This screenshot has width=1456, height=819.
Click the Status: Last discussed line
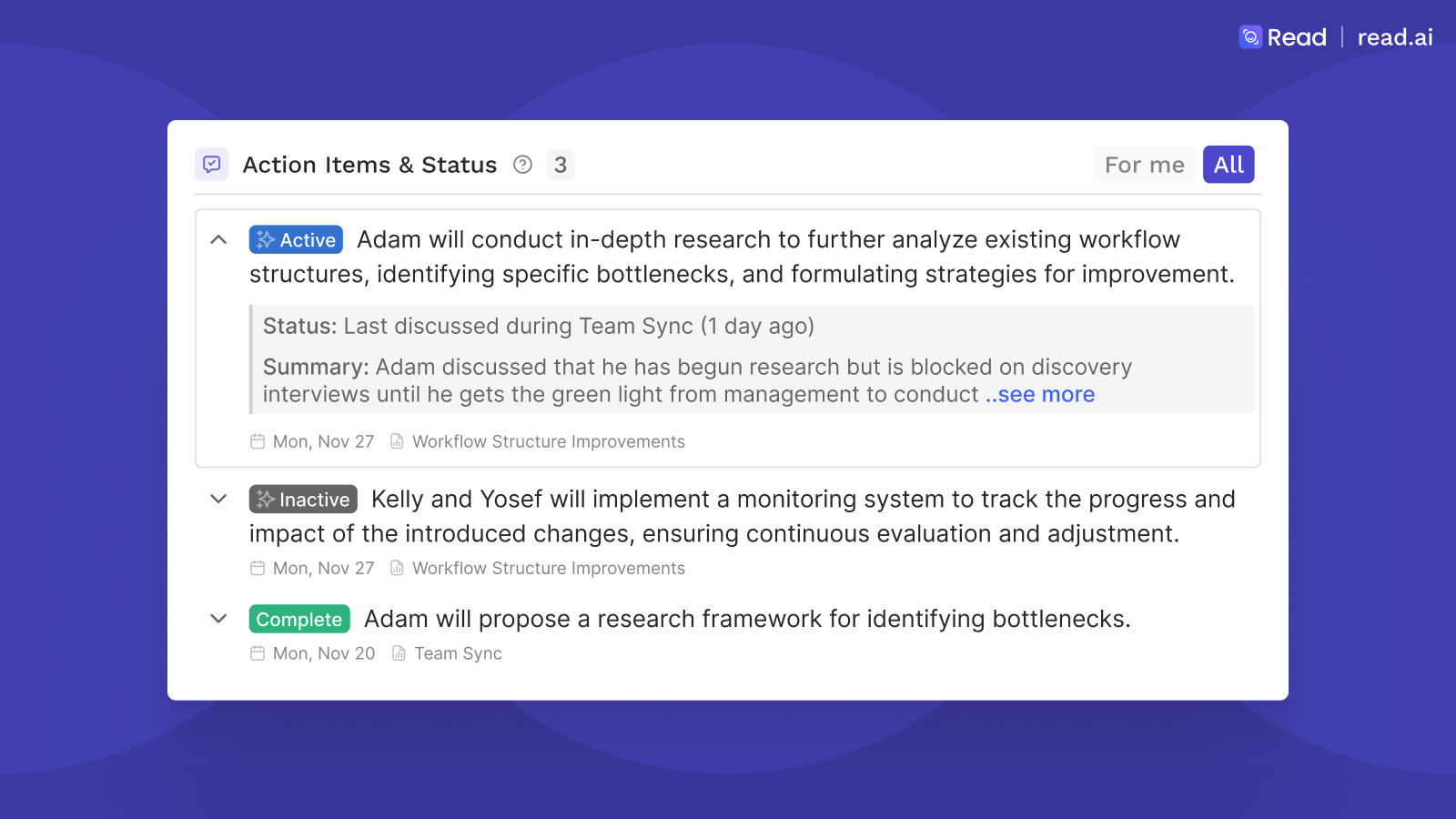(x=539, y=326)
